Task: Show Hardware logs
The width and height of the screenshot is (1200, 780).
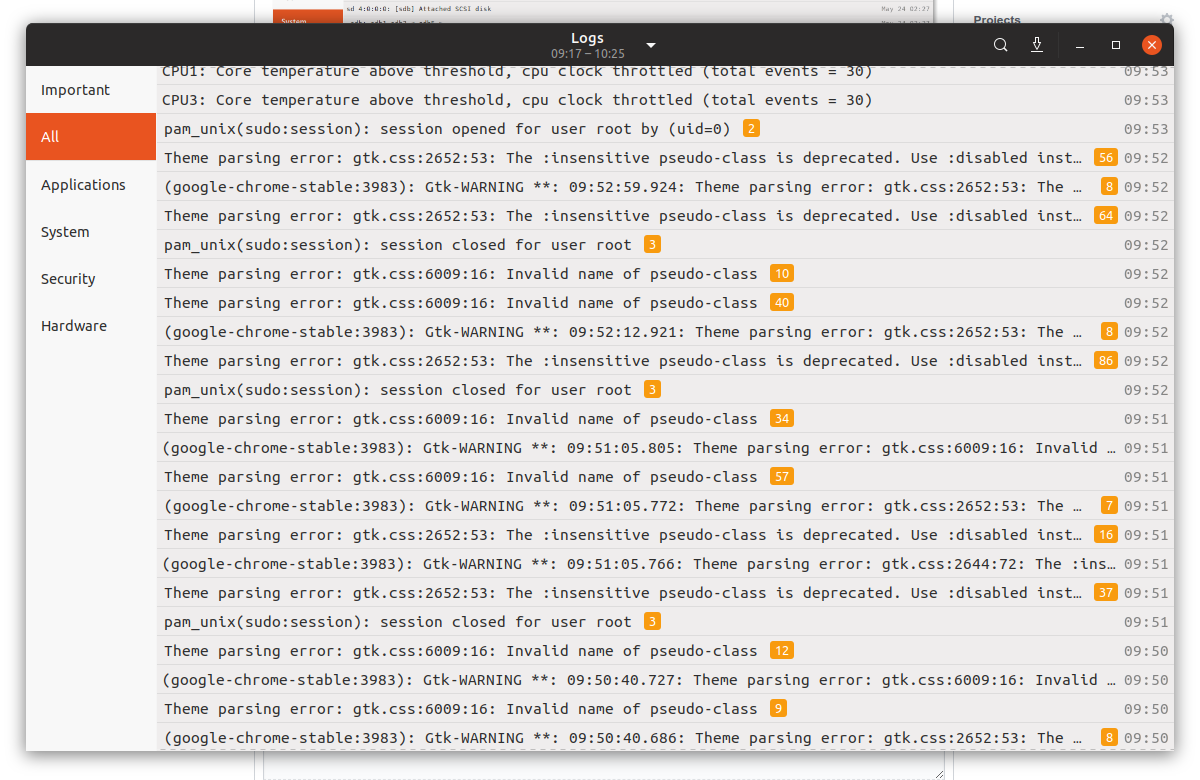Action: pyautogui.click(x=92, y=326)
